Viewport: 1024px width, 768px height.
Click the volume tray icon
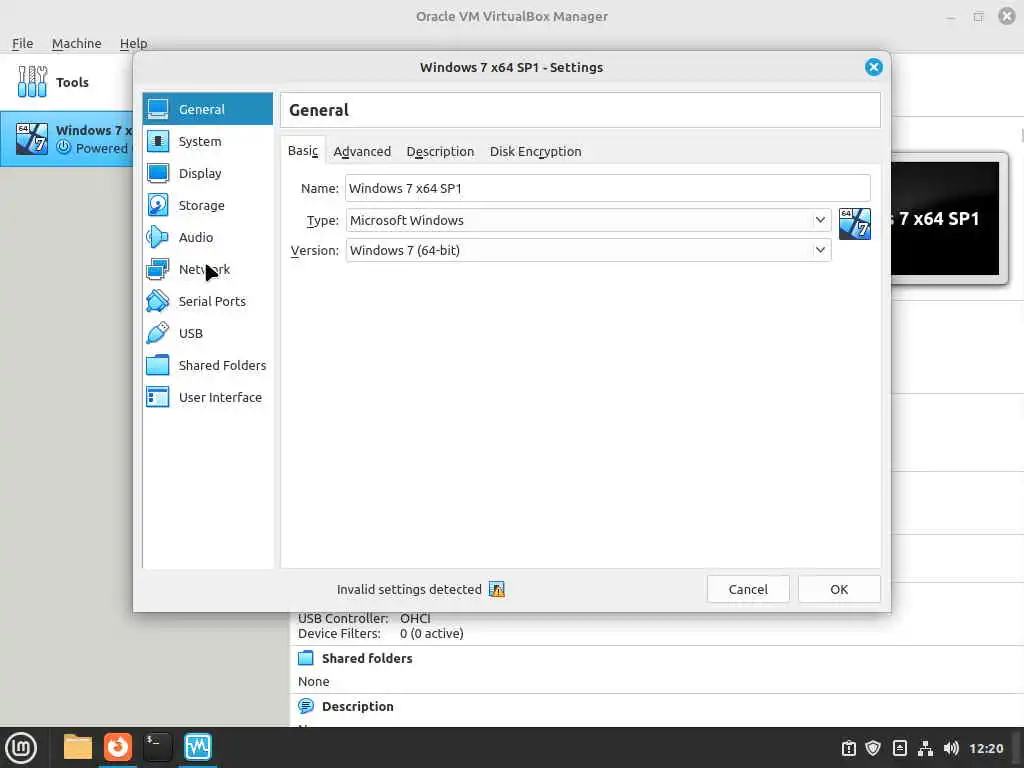[x=952, y=748]
